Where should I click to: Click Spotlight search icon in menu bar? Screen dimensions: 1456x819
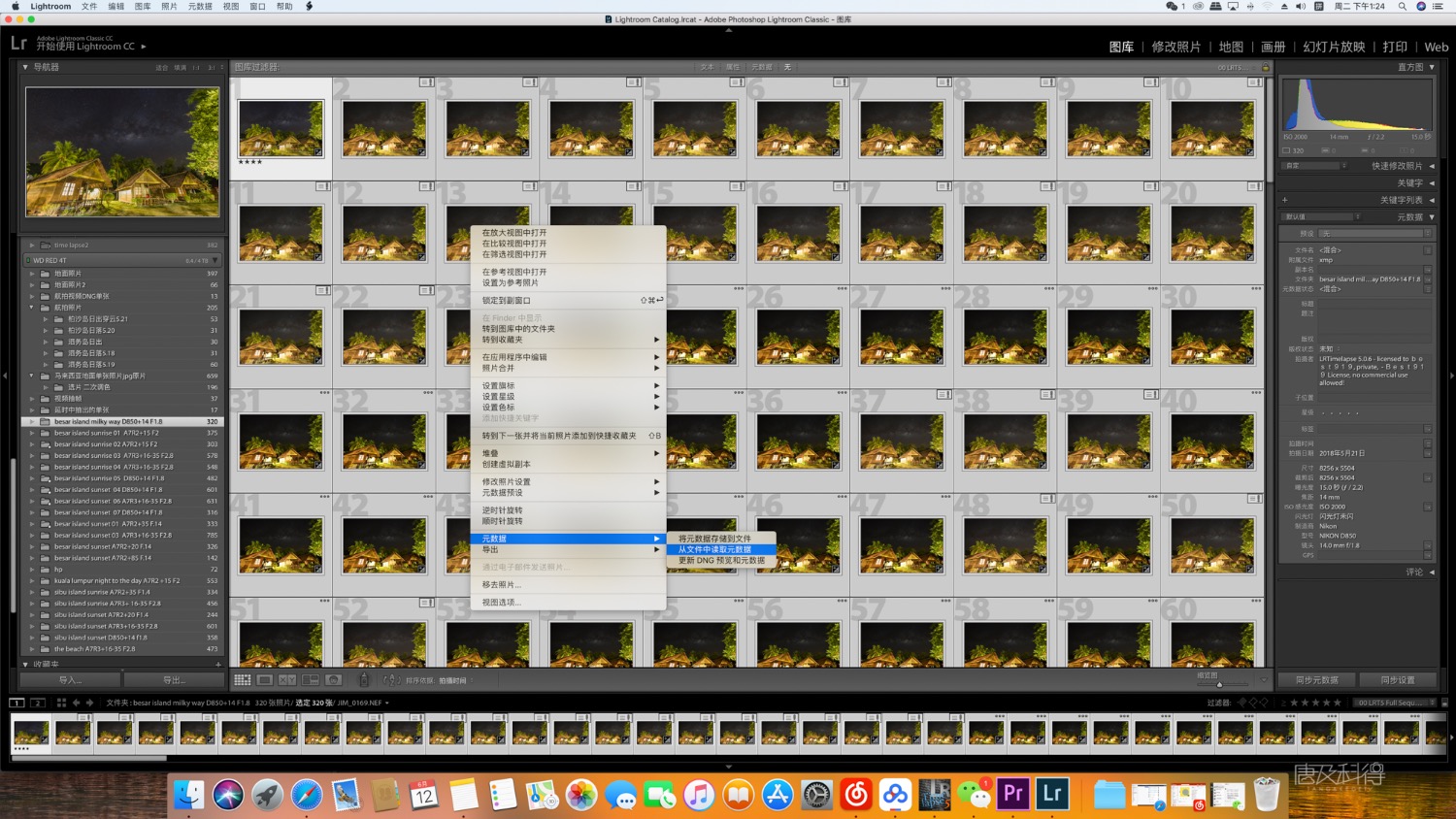tap(1402, 6)
